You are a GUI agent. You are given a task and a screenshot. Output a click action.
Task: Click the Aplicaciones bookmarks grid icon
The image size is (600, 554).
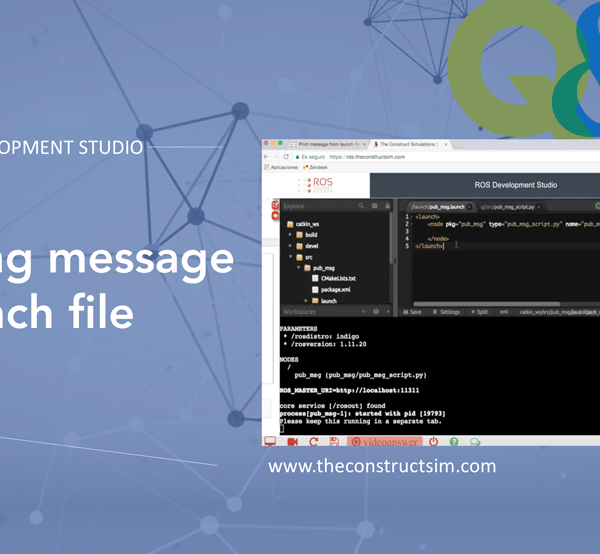[267, 167]
